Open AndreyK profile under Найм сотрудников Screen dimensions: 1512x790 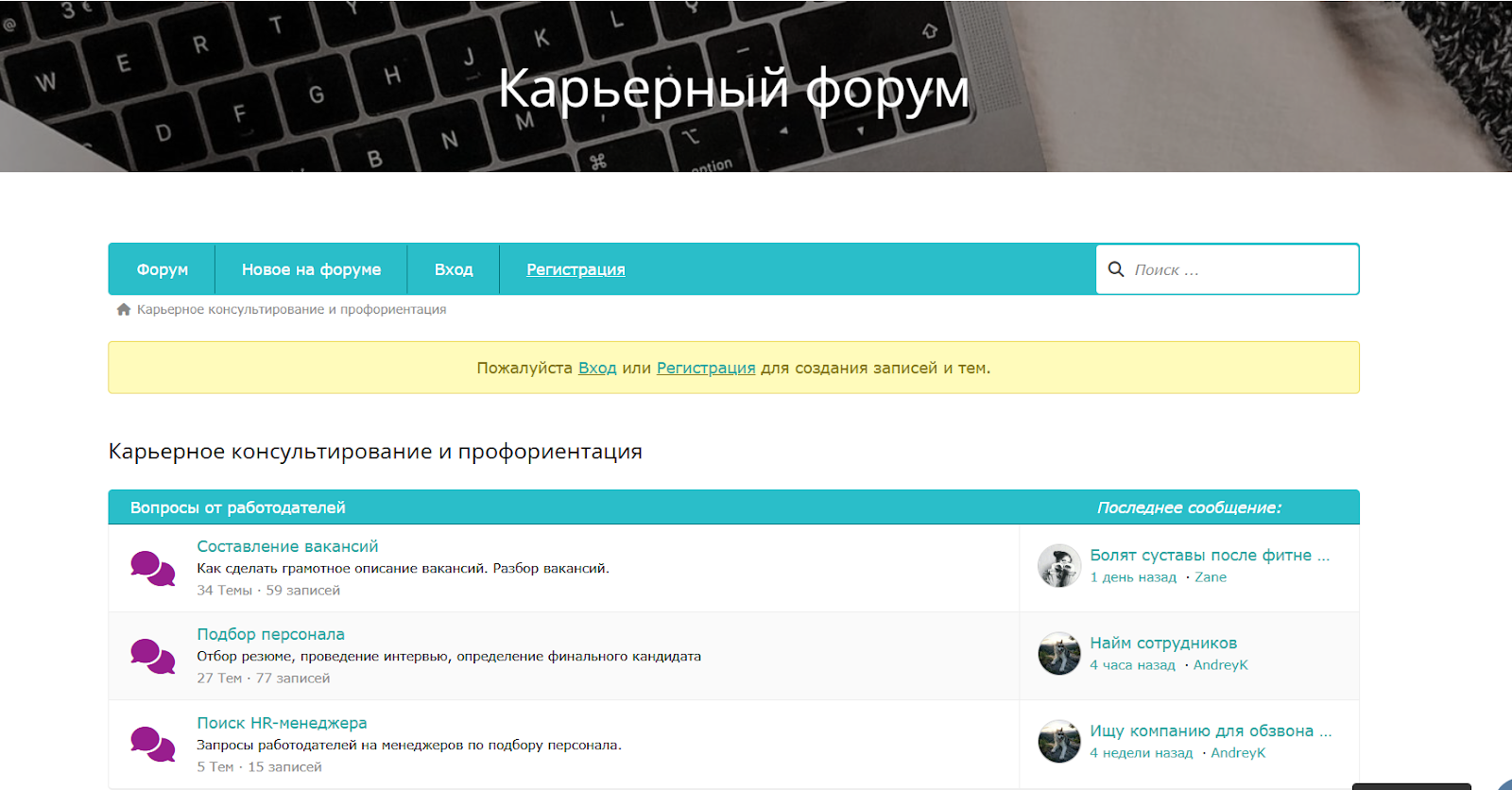click(x=1220, y=665)
